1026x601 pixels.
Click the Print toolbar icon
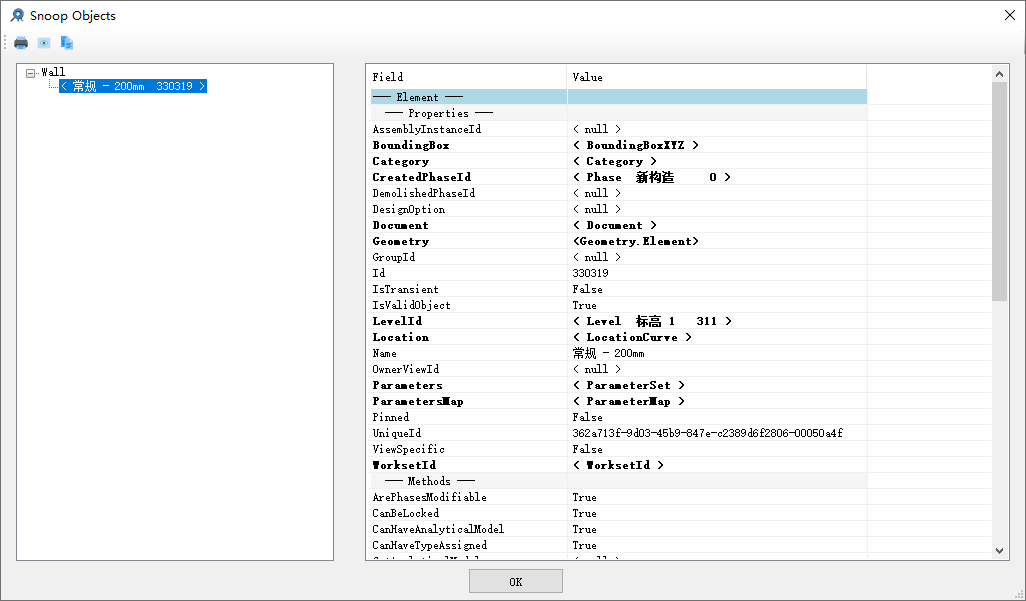tap(21, 43)
